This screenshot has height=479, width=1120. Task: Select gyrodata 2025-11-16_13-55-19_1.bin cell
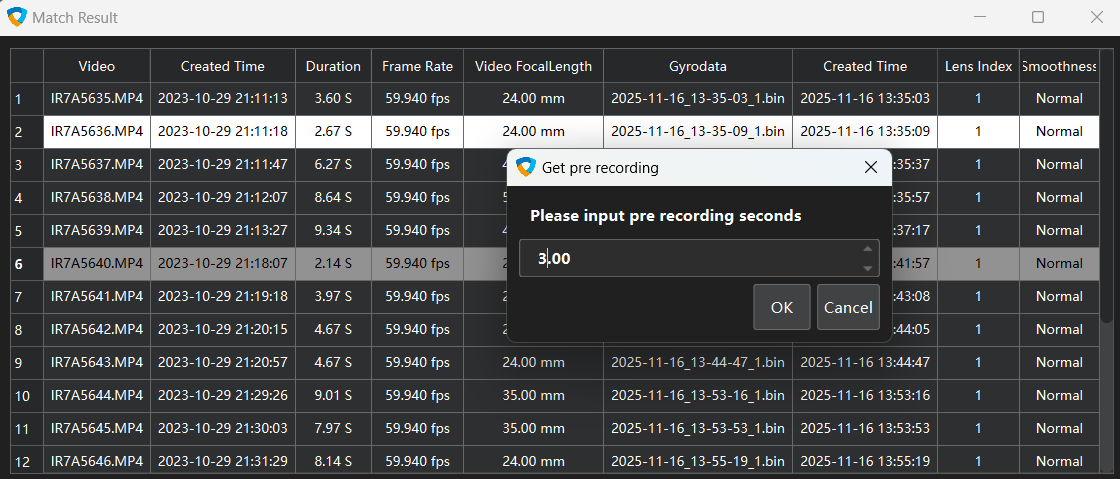pyautogui.click(x=698, y=461)
